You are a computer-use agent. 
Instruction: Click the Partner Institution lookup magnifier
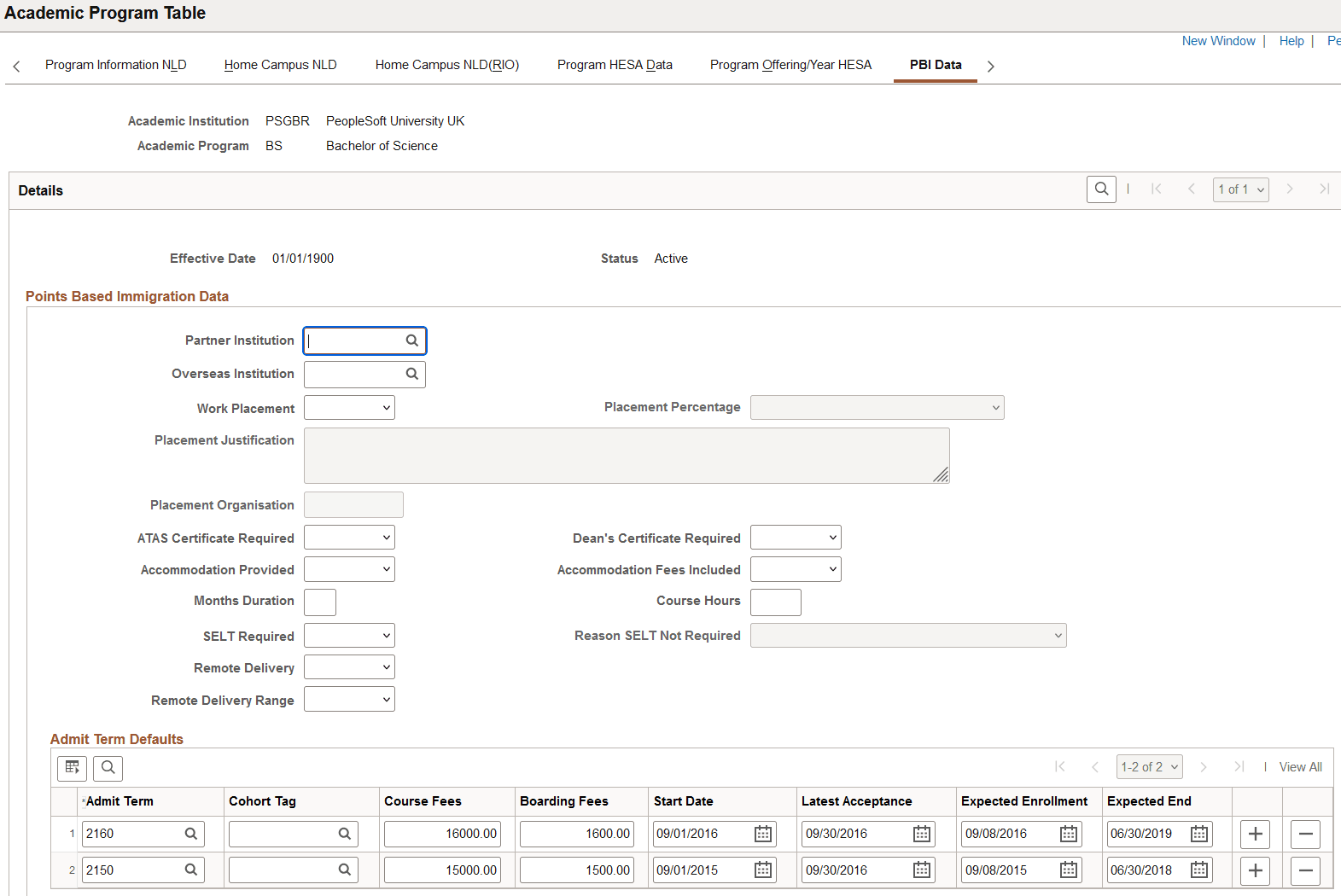point(412,340)
